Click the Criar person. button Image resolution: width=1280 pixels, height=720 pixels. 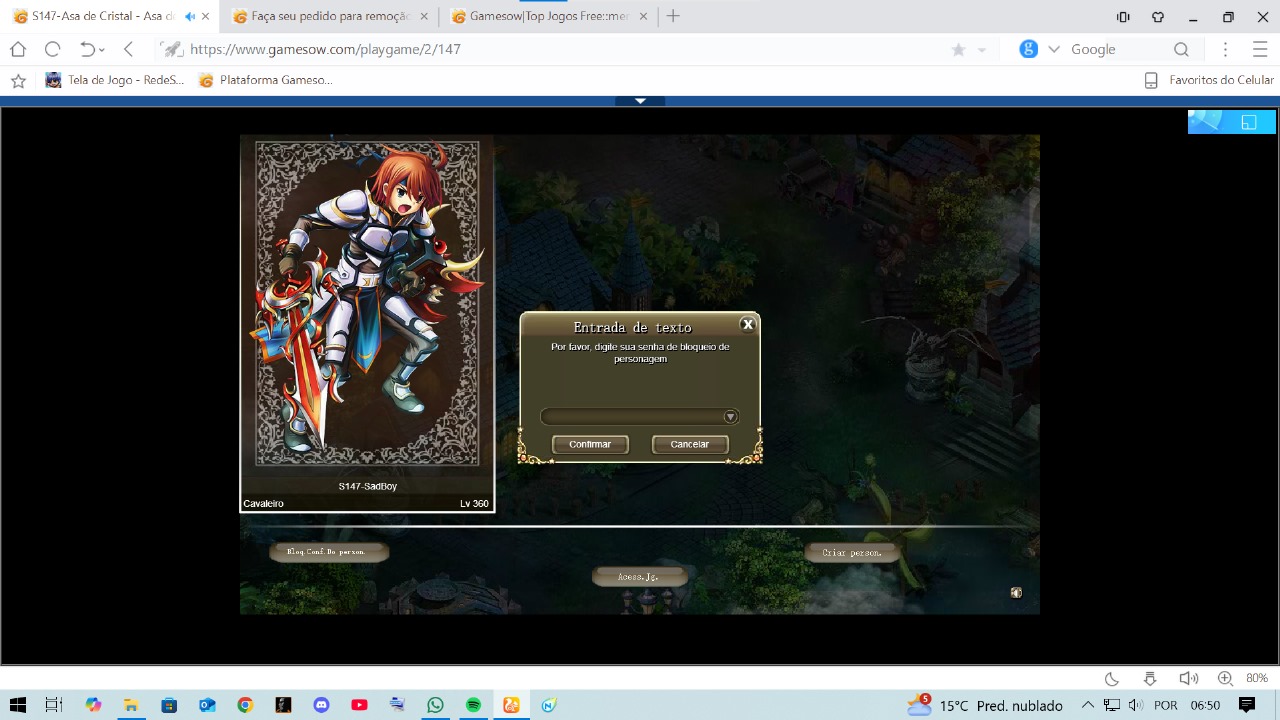point(852,552)
